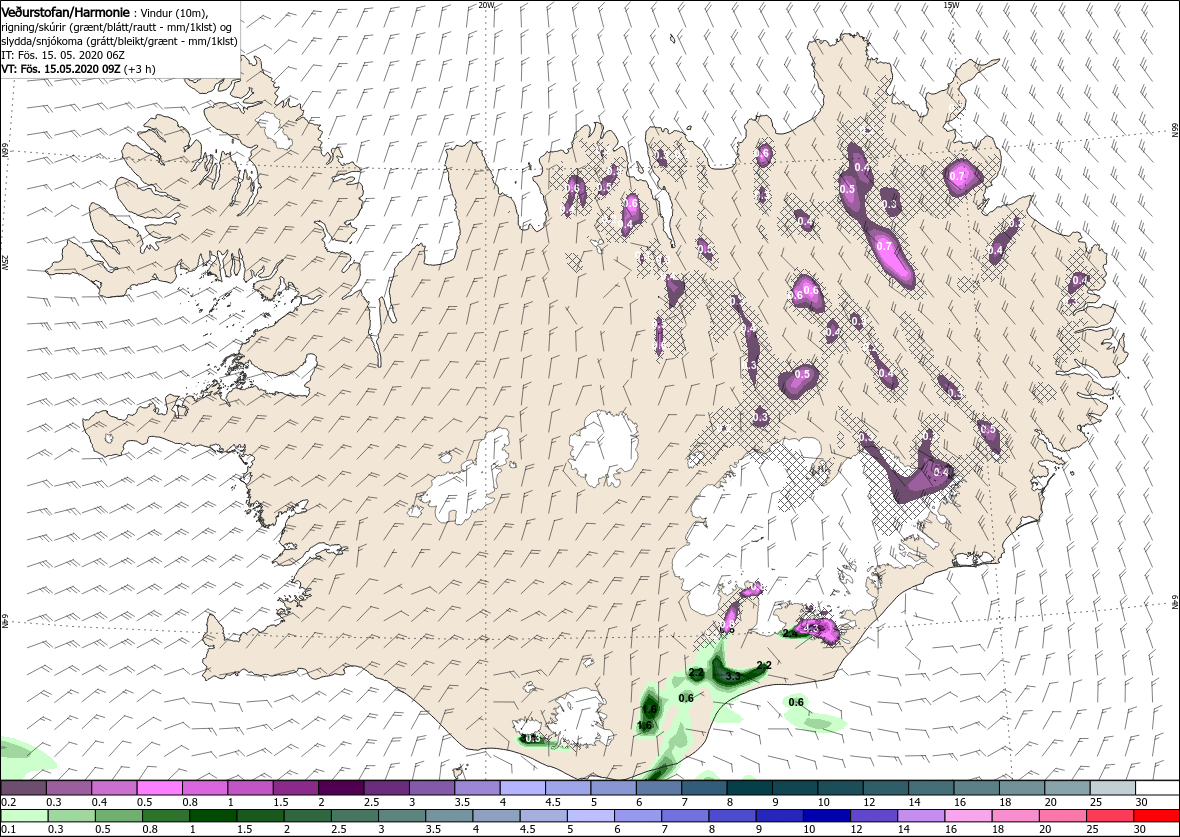The width and height of the screenshot is (1180, 837).
Task: Pick the 4 light lavender snow legend swatch
Action: click(x=522, y=788)
